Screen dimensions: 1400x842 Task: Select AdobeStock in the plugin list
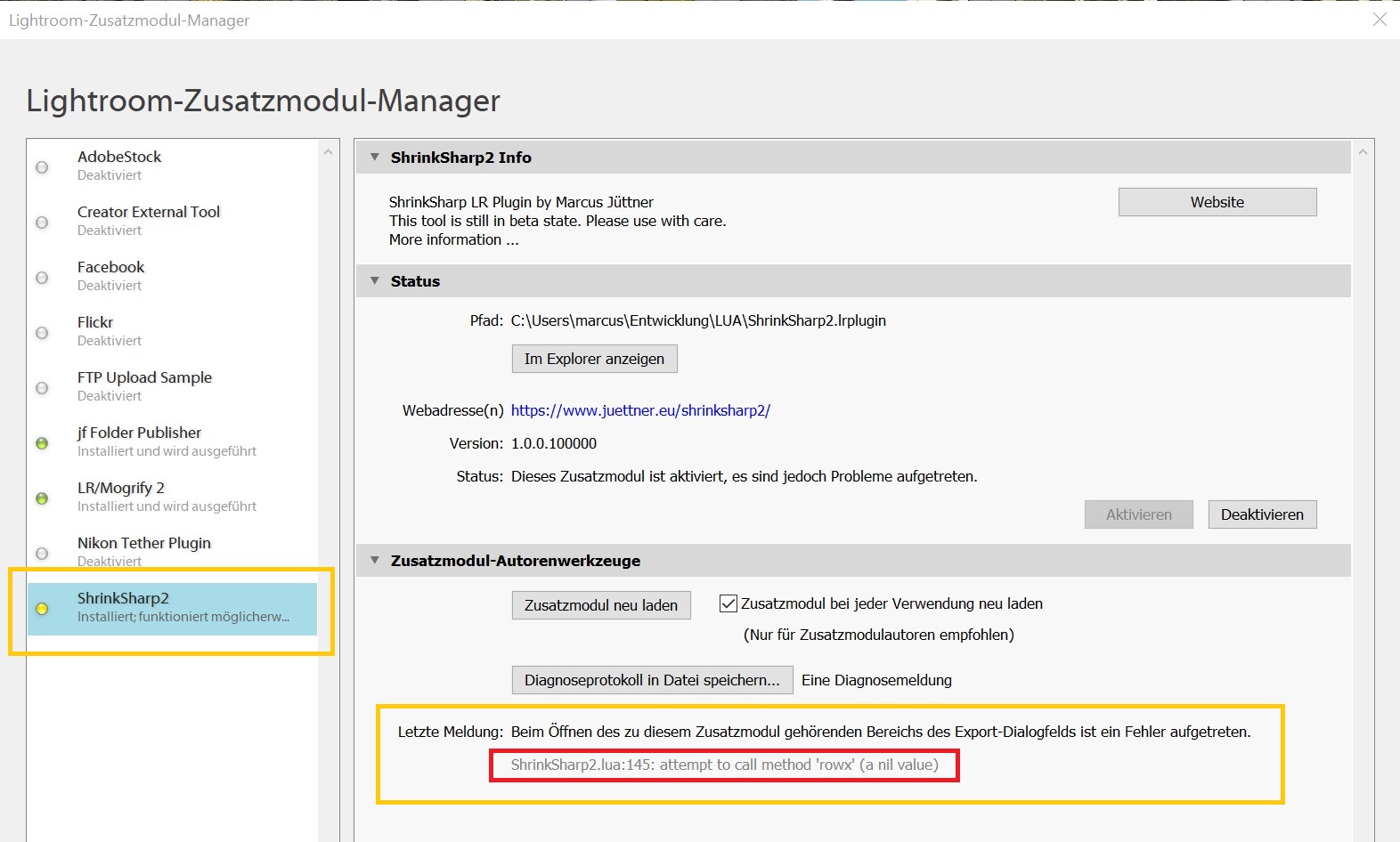[172, 166]
